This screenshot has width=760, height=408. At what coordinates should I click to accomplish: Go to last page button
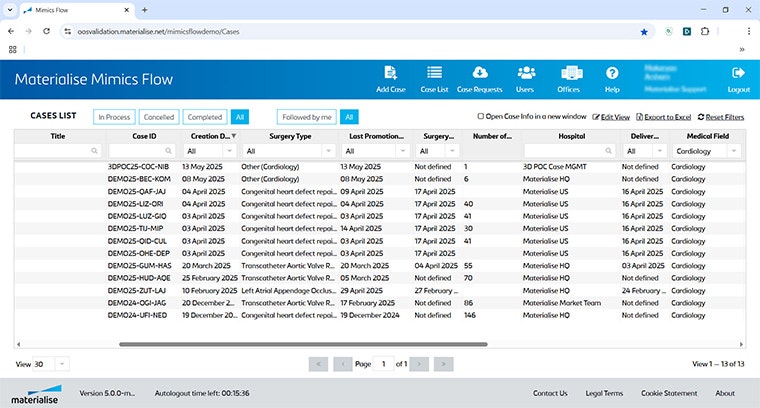(443, 364)
